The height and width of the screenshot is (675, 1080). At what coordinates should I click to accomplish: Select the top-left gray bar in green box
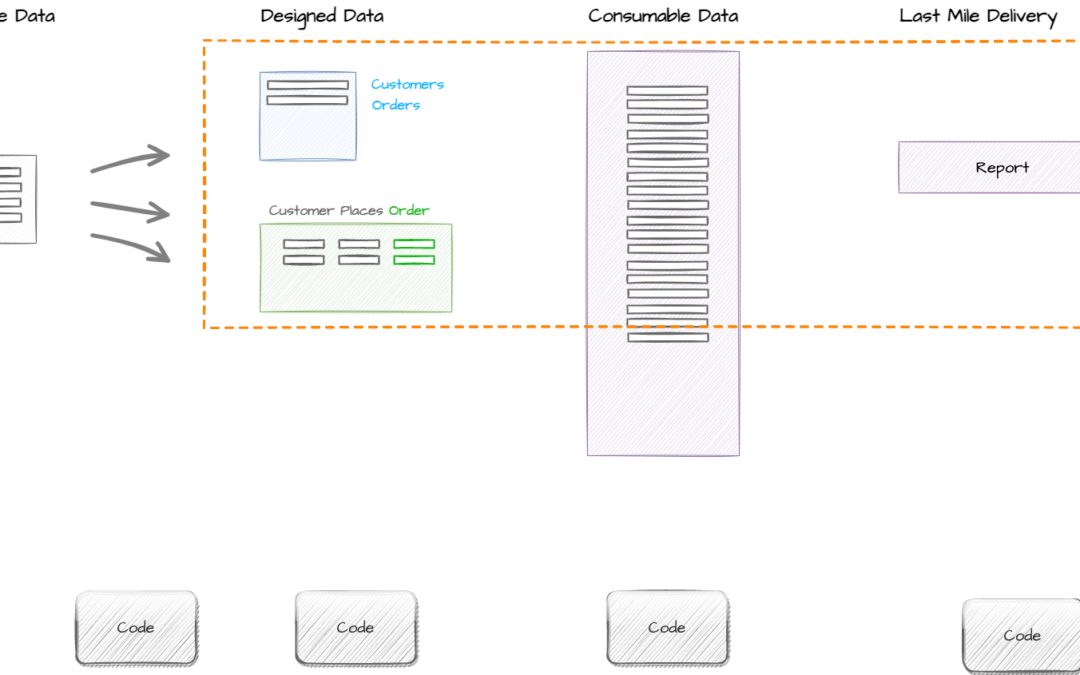point(303,244)
